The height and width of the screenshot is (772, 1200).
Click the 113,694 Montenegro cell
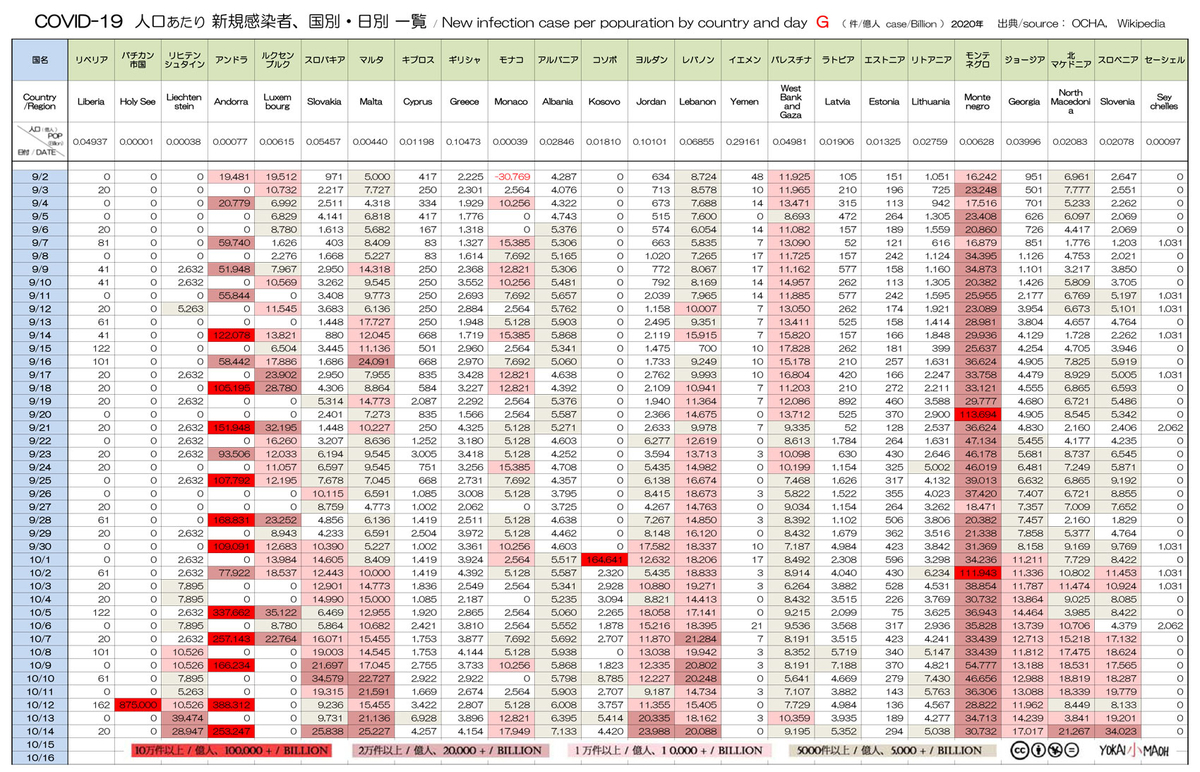coord(977,414)
